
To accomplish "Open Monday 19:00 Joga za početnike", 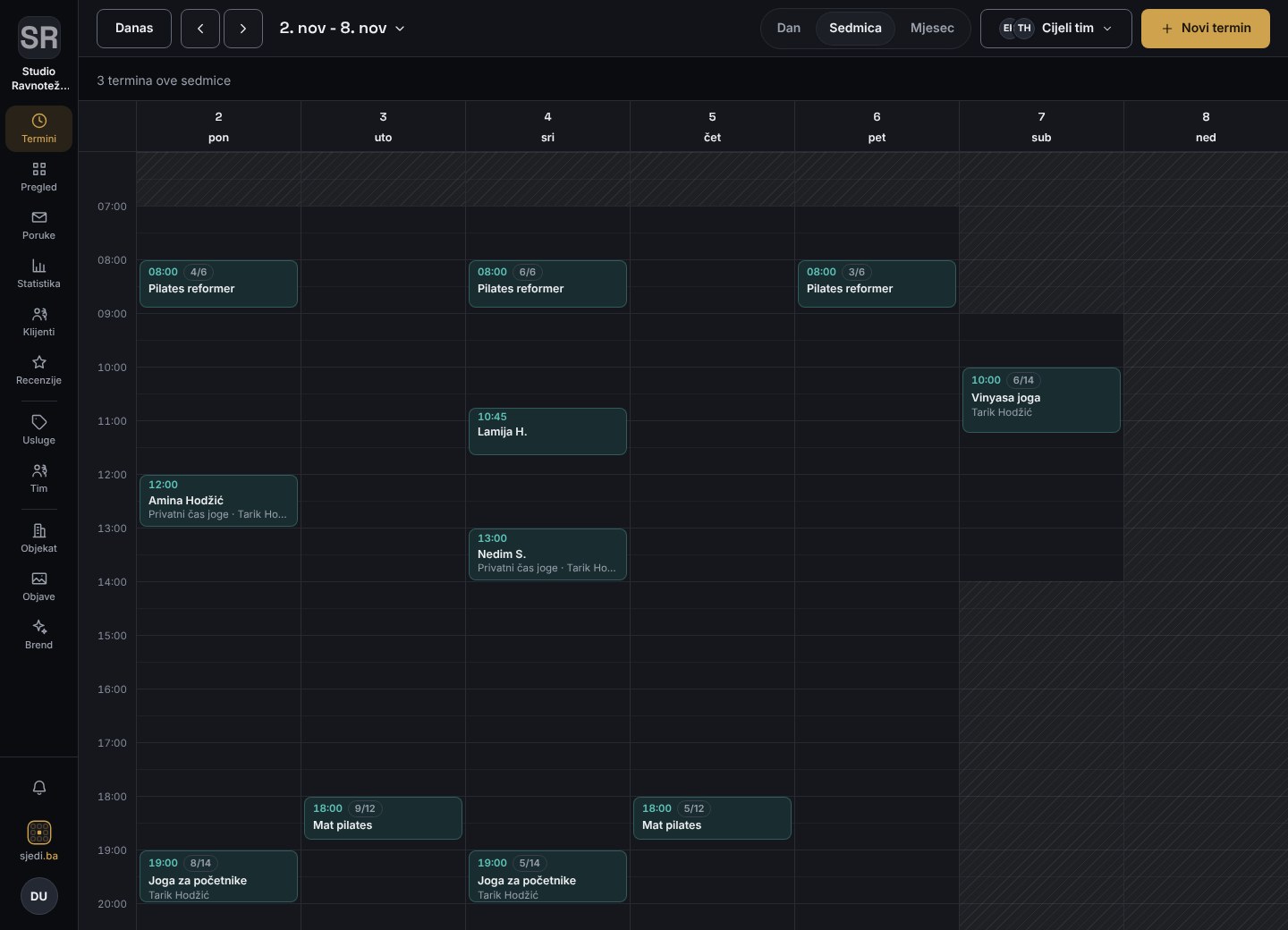I will (218, 876).
